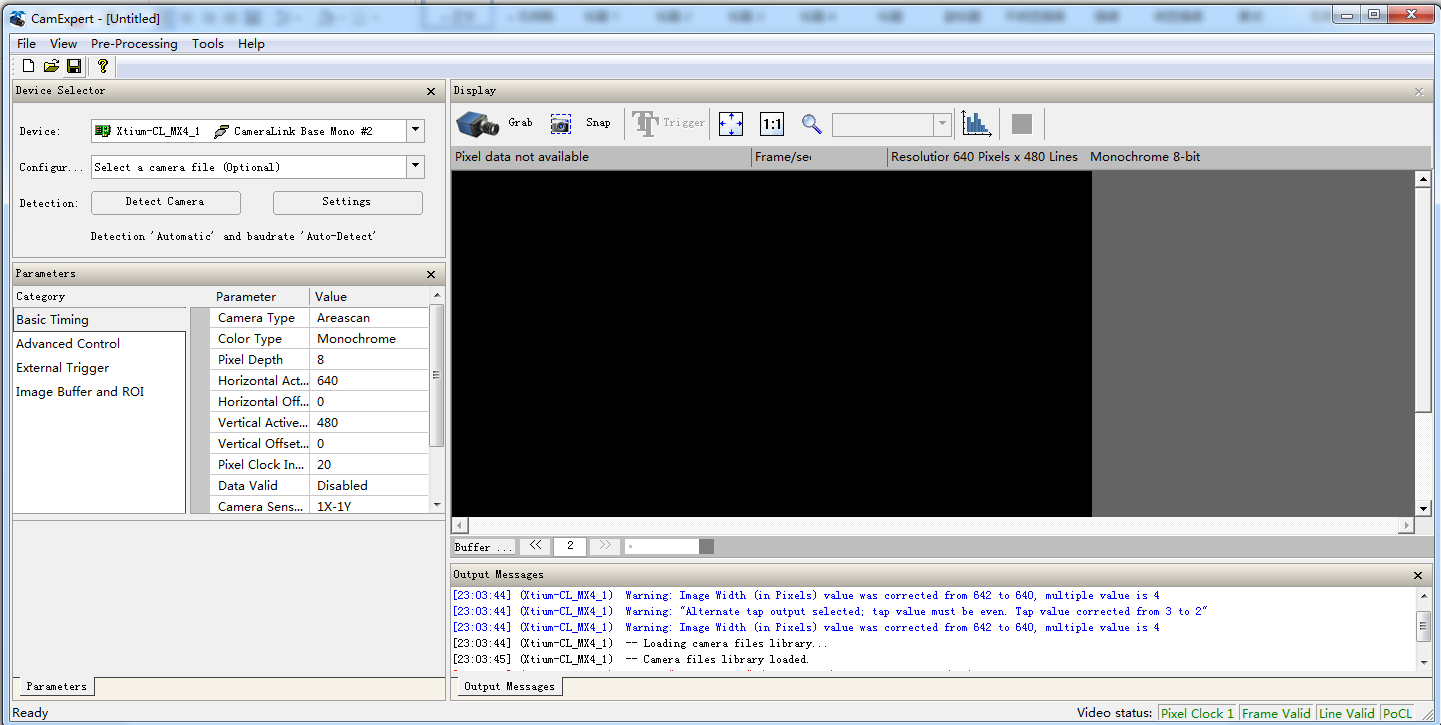Open the zoom level dropdown in Display toolbar

pyautogui.click(x=941, y=124)
